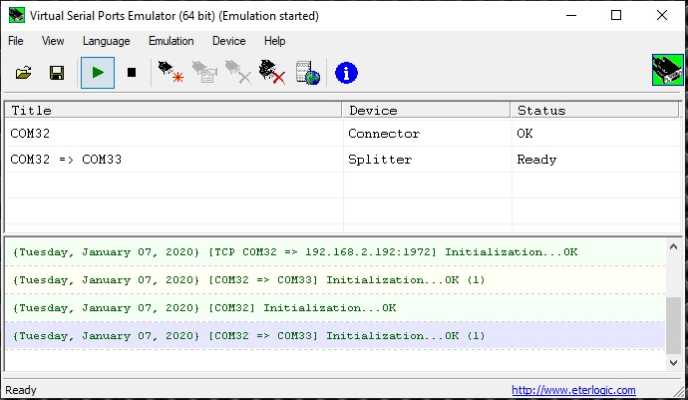Click the blue About info icon
Screen dimensions: 688x400
(x=346, y=73)
